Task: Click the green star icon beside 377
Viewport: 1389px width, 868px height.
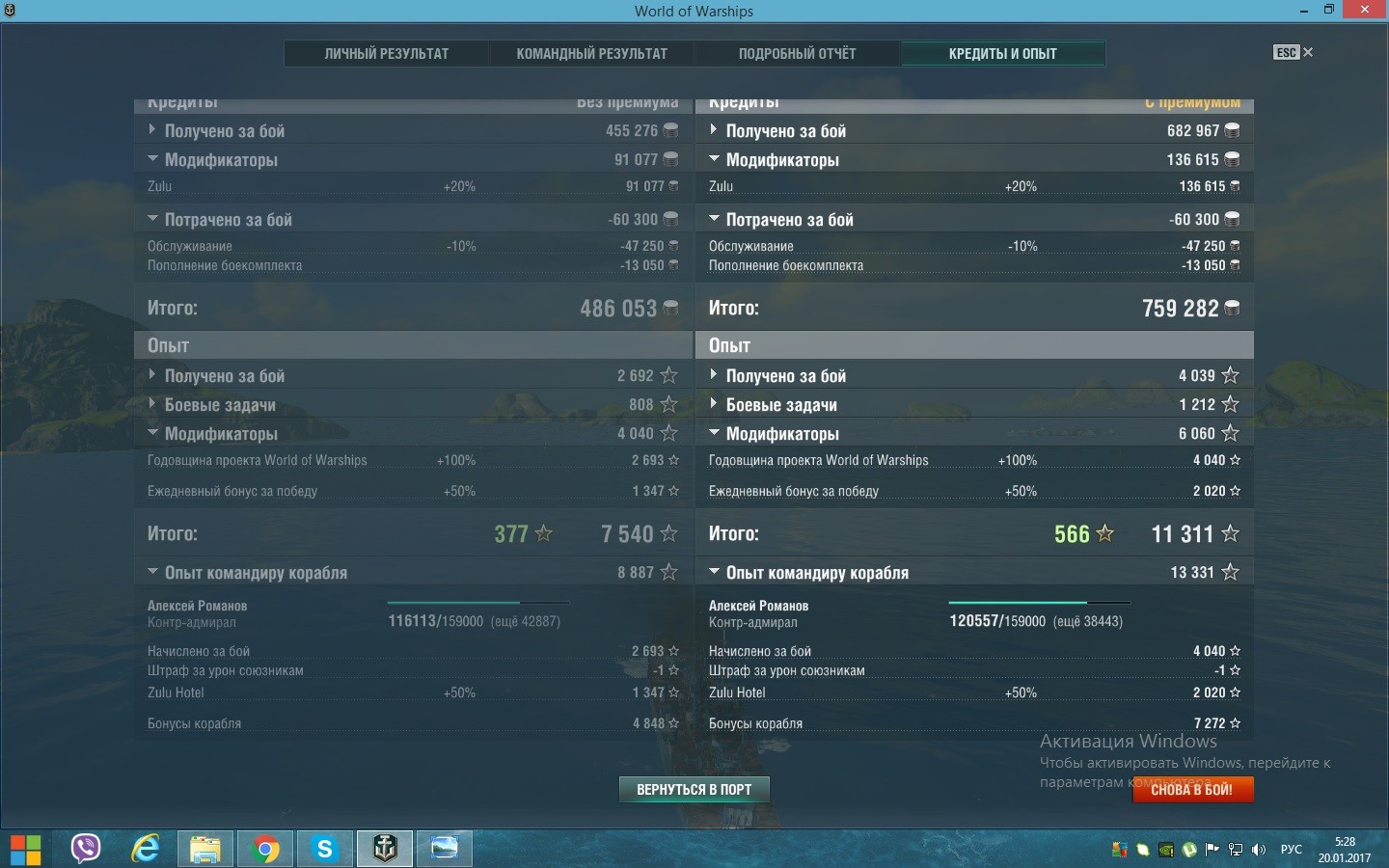Action: (544, 532)
